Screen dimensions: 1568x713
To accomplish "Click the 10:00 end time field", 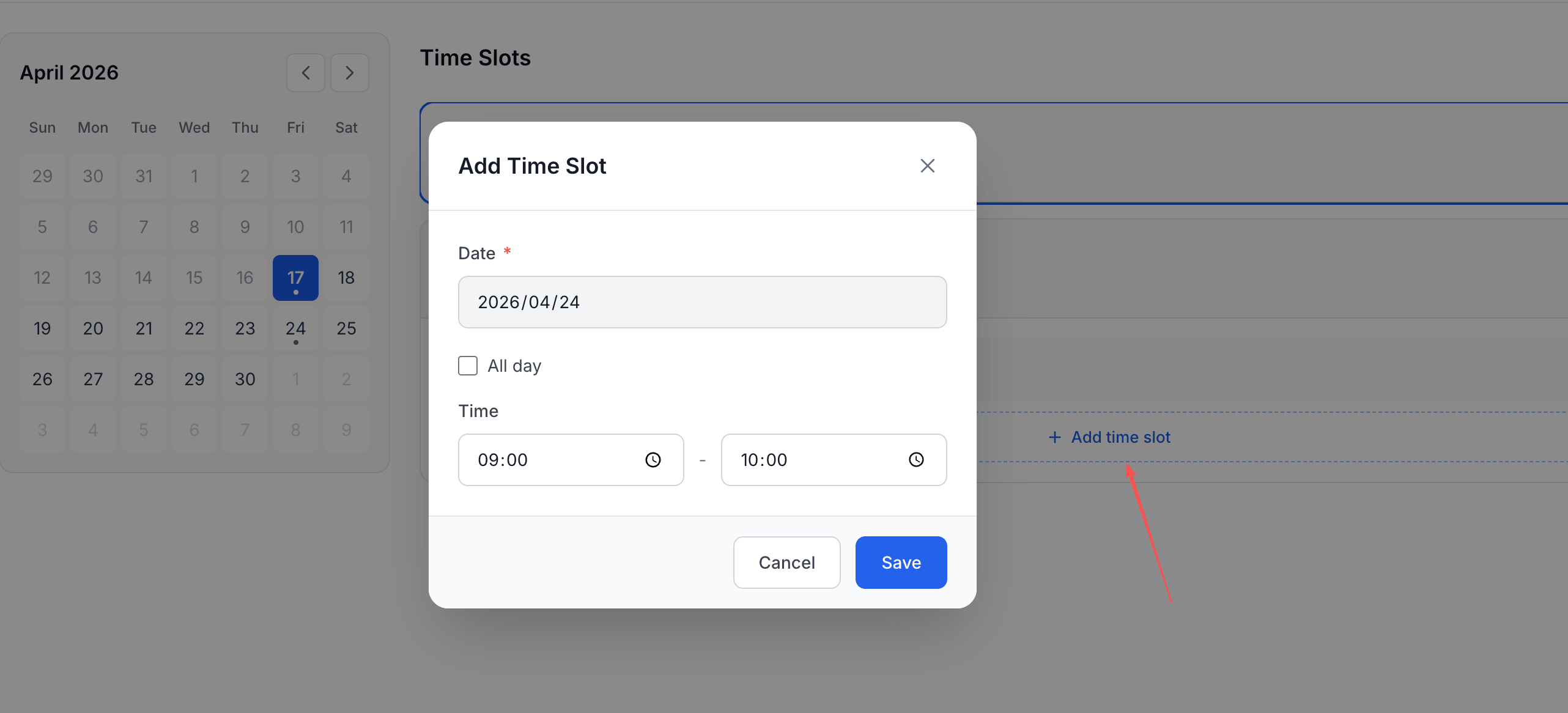I will [x=813, y=460].
